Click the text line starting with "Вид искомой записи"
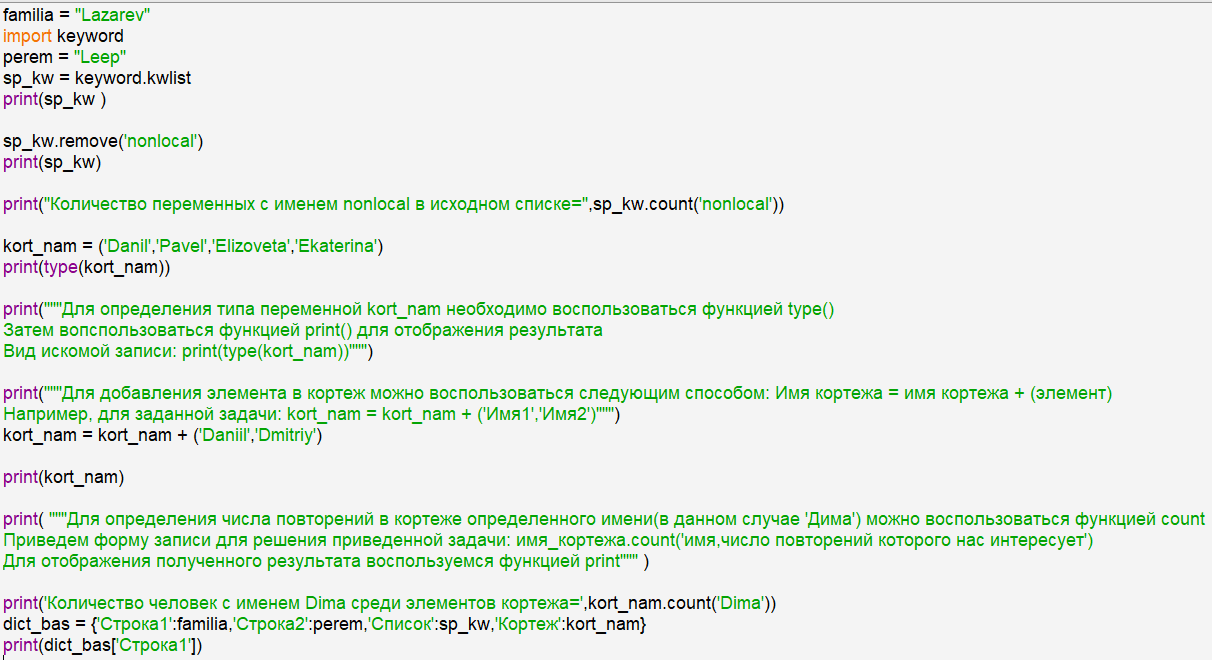 190,351
